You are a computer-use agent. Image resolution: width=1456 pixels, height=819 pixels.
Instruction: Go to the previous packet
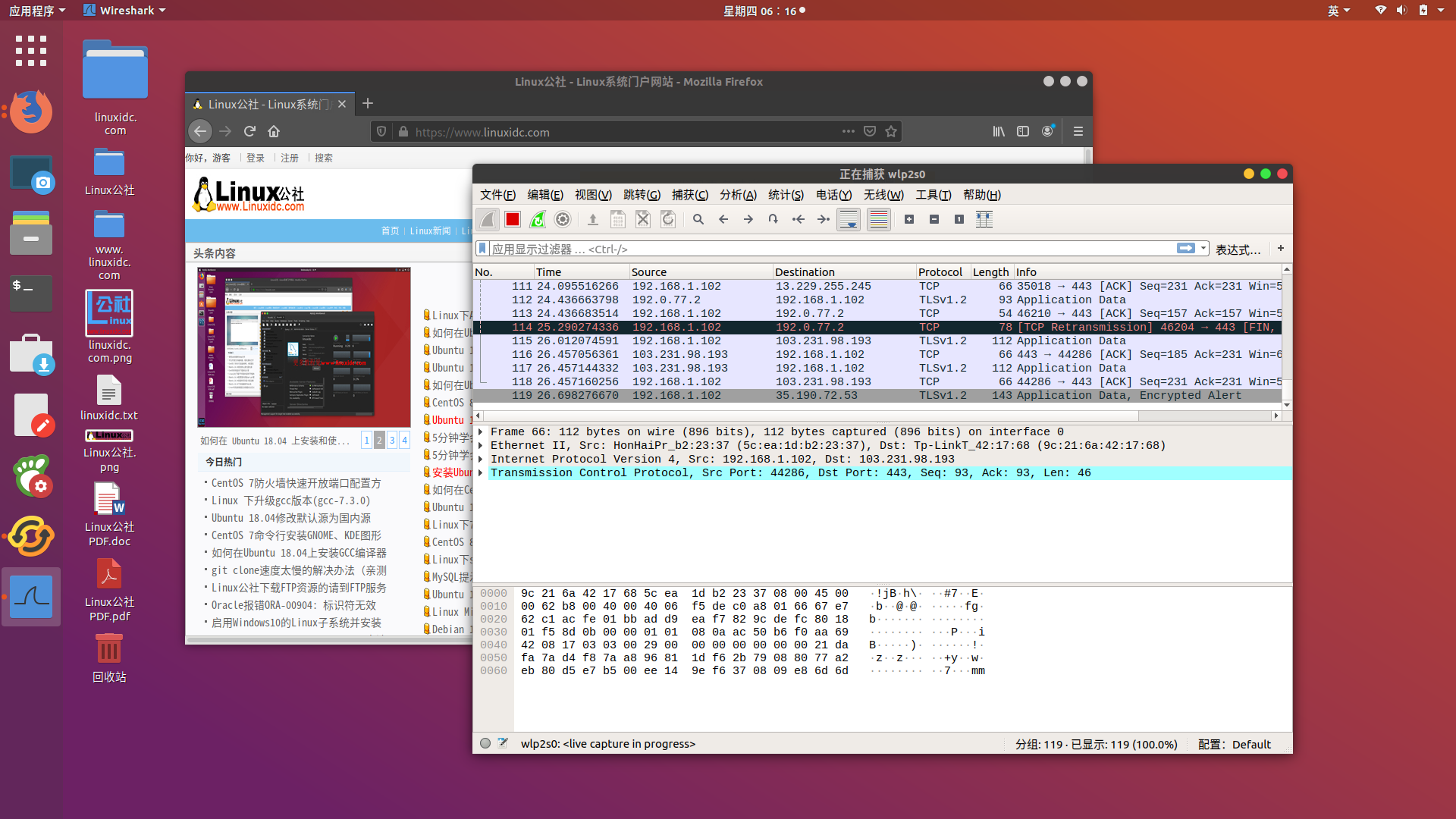click(x=723, y=219)
